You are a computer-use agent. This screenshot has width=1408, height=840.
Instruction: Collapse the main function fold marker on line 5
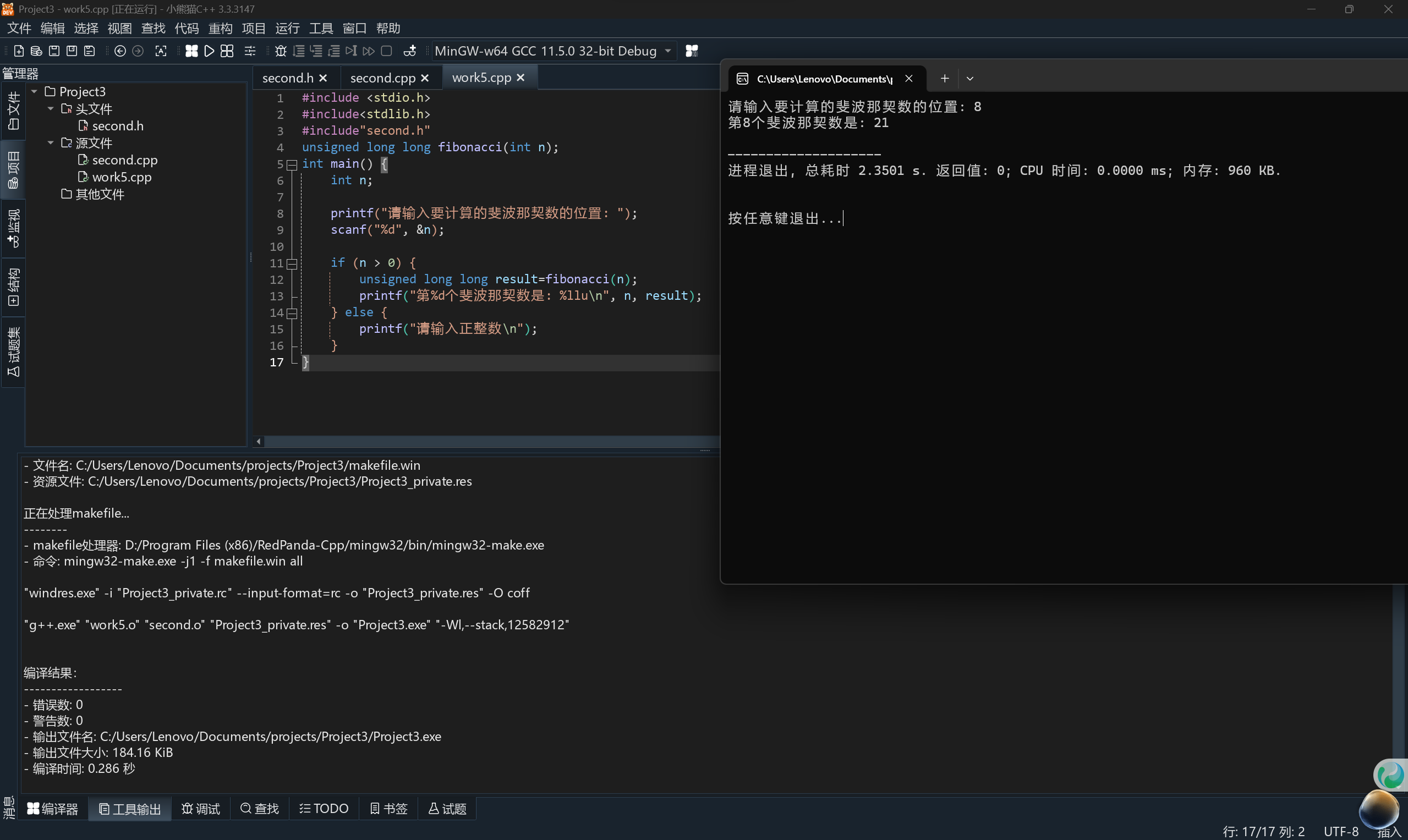[x=292, y=164]
